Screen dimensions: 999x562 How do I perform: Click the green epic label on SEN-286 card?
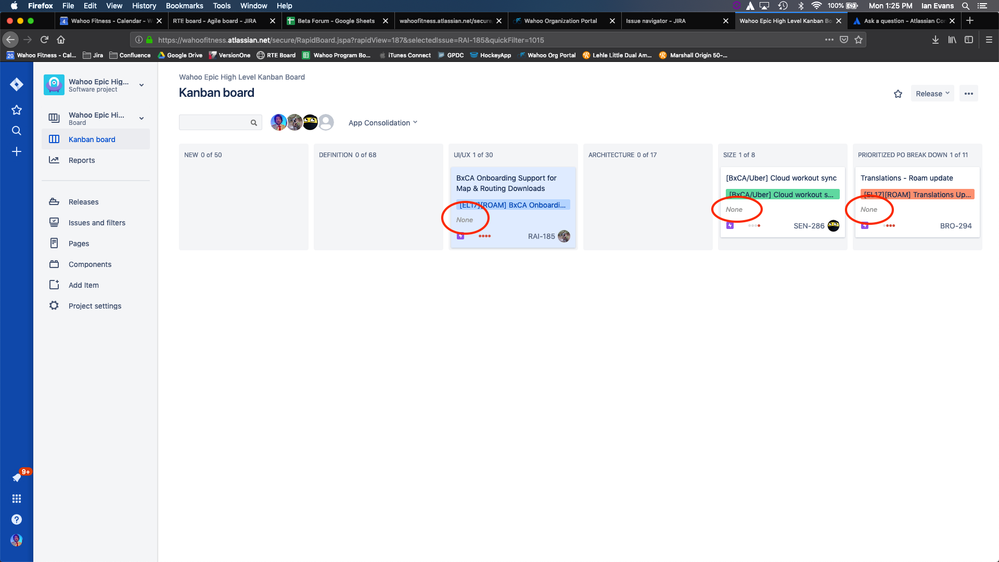(x=782, y=194)
